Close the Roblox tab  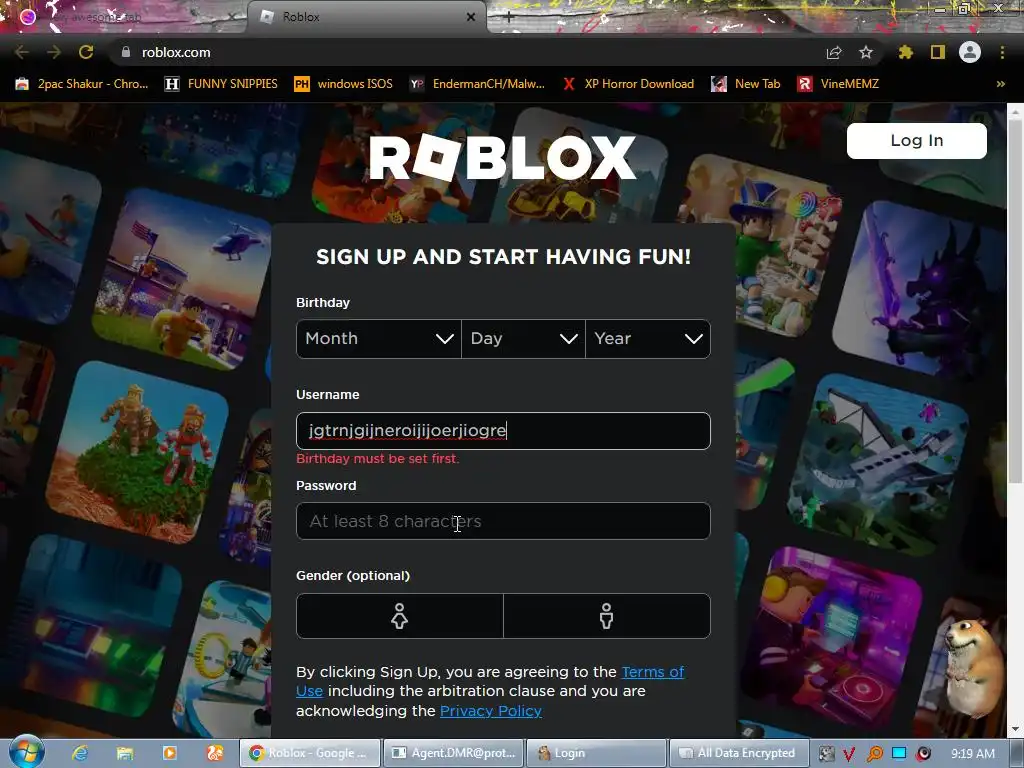470,17
